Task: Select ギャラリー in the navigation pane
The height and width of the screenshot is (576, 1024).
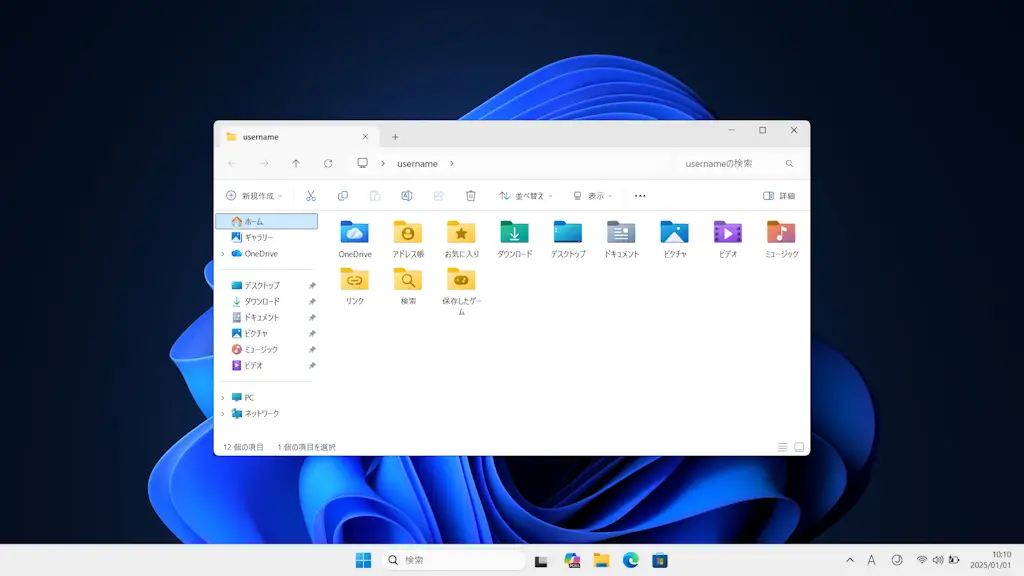Action: coord(258,237)
